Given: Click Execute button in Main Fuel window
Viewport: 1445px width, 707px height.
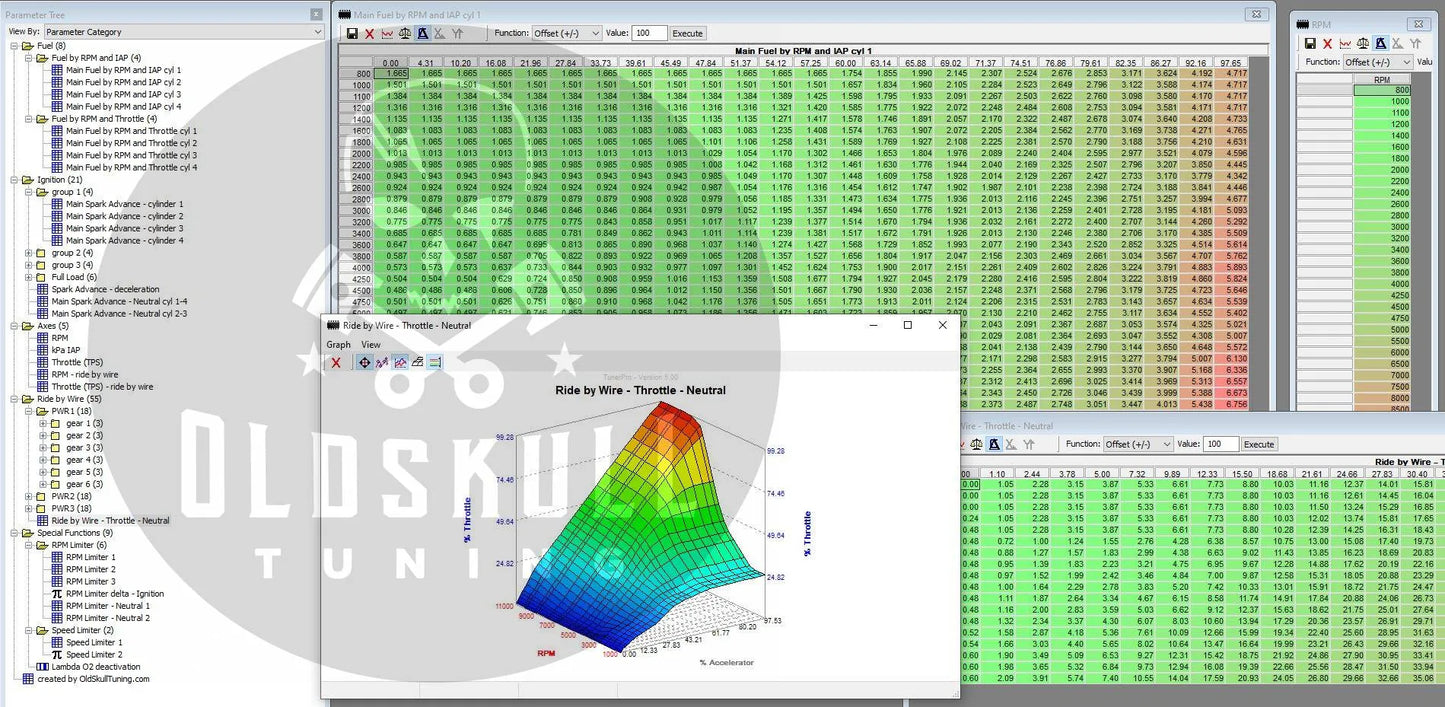Looking at the screenshot, I should click(x=687, y=33).
